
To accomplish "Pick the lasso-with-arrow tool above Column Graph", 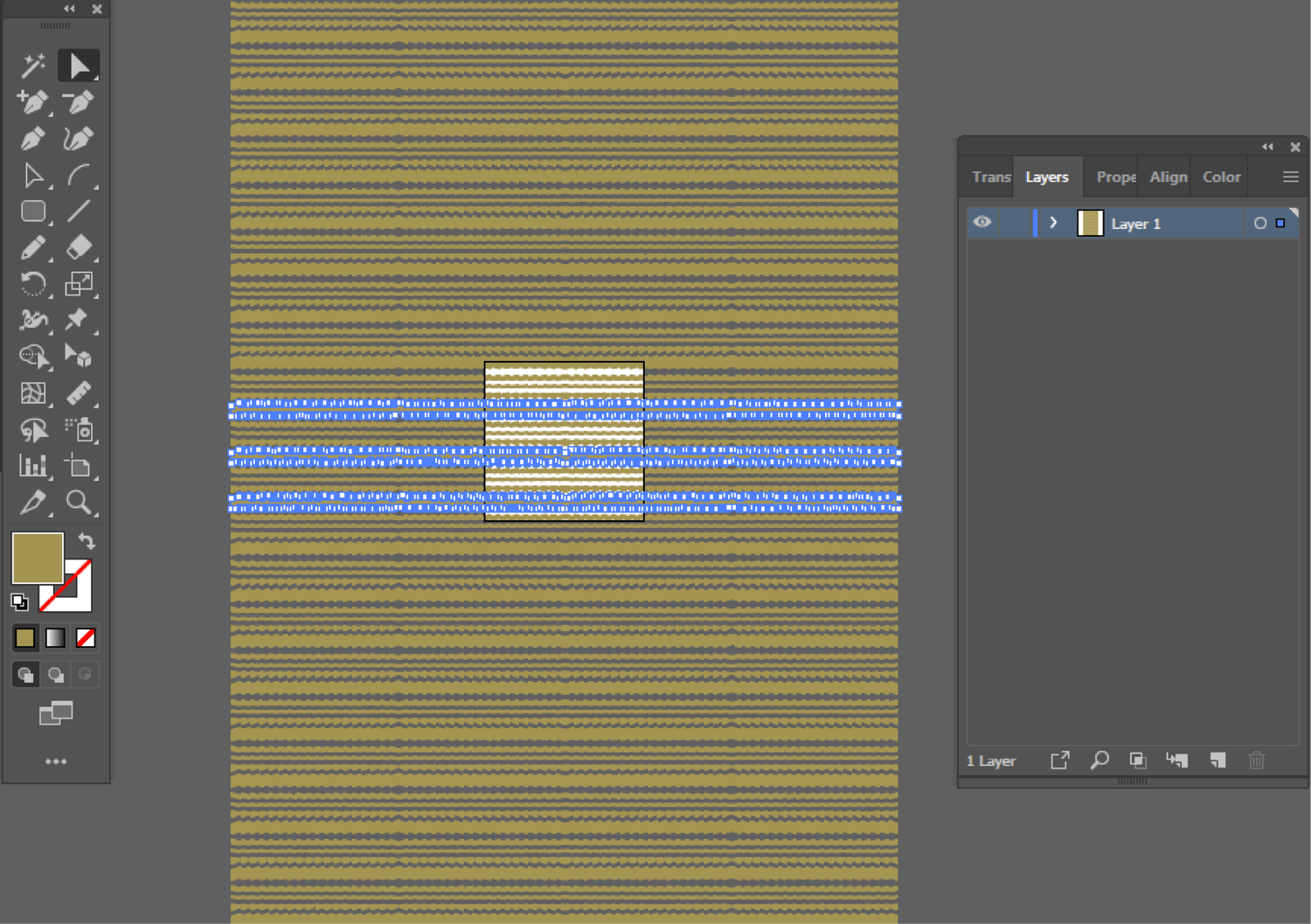I will click(33, 430).
